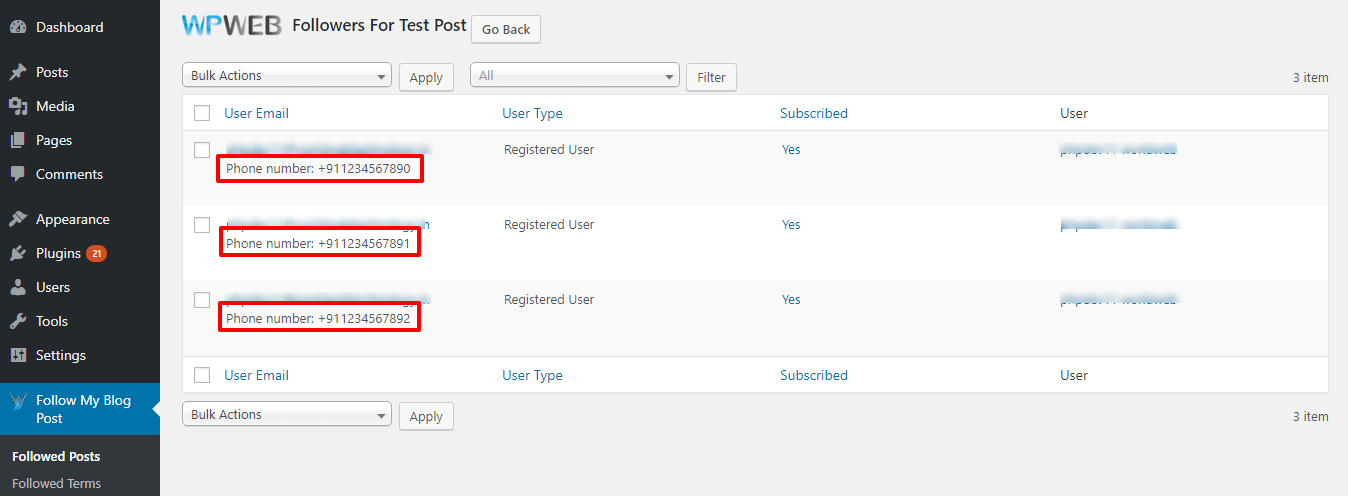Open the bottom Bulk Actions dropdown
This screenshot has width=1348, height=496.
287,415
